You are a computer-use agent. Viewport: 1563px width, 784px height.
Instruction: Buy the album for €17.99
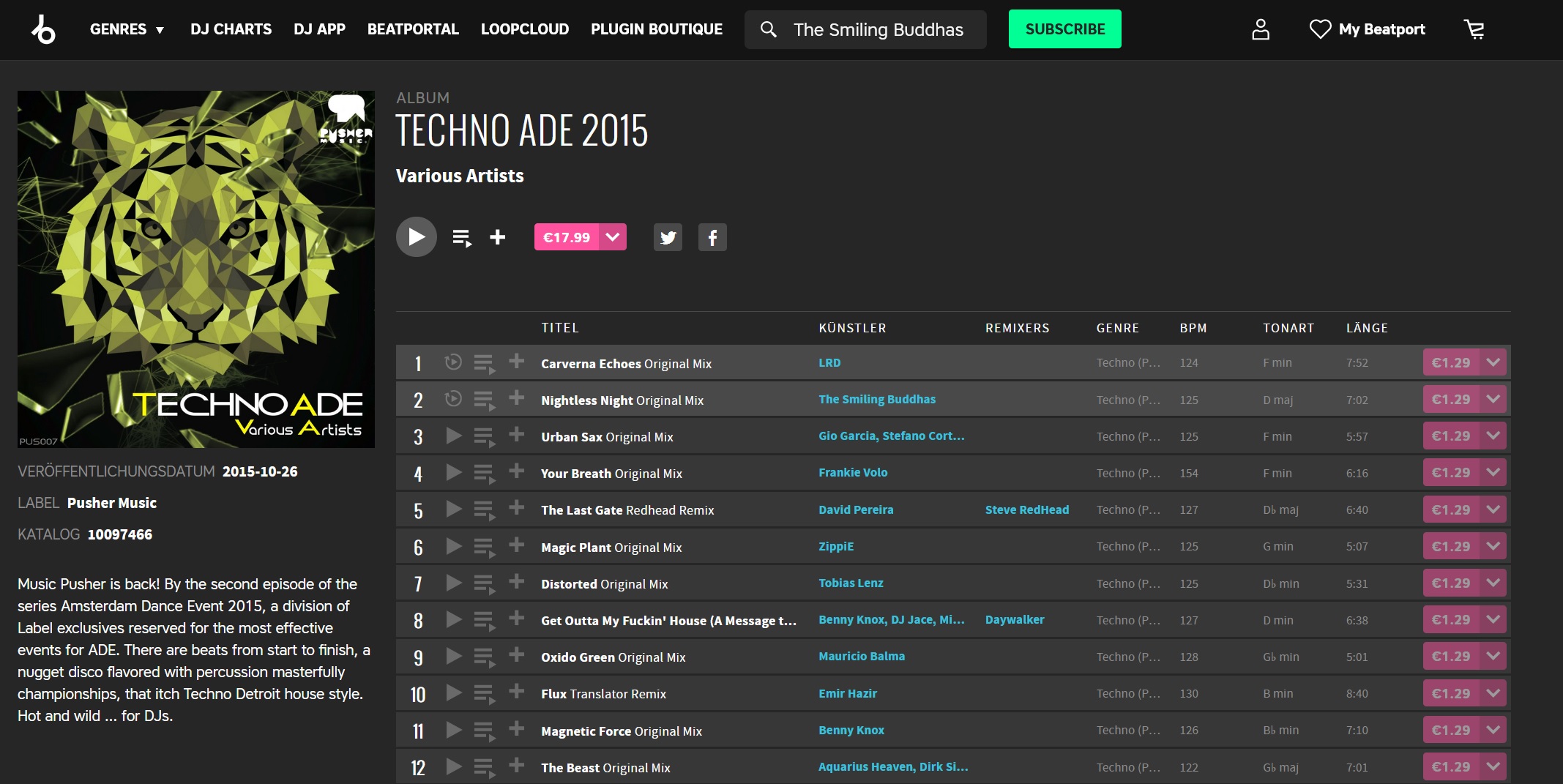pos(567,237)
